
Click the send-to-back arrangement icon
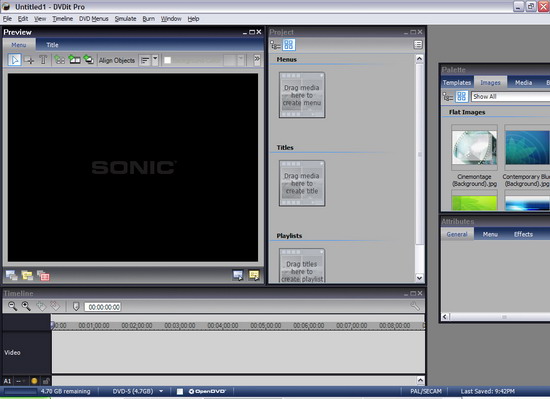89,60
